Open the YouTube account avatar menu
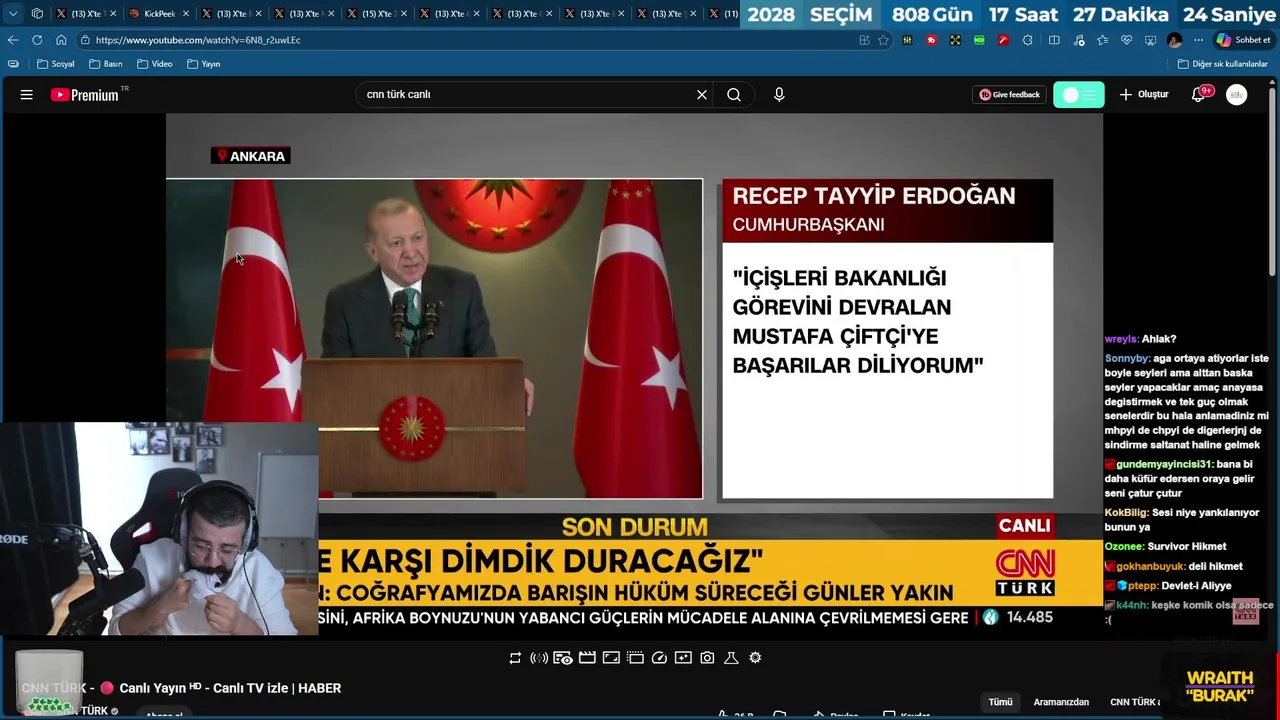 click(x=1237, y=95)
